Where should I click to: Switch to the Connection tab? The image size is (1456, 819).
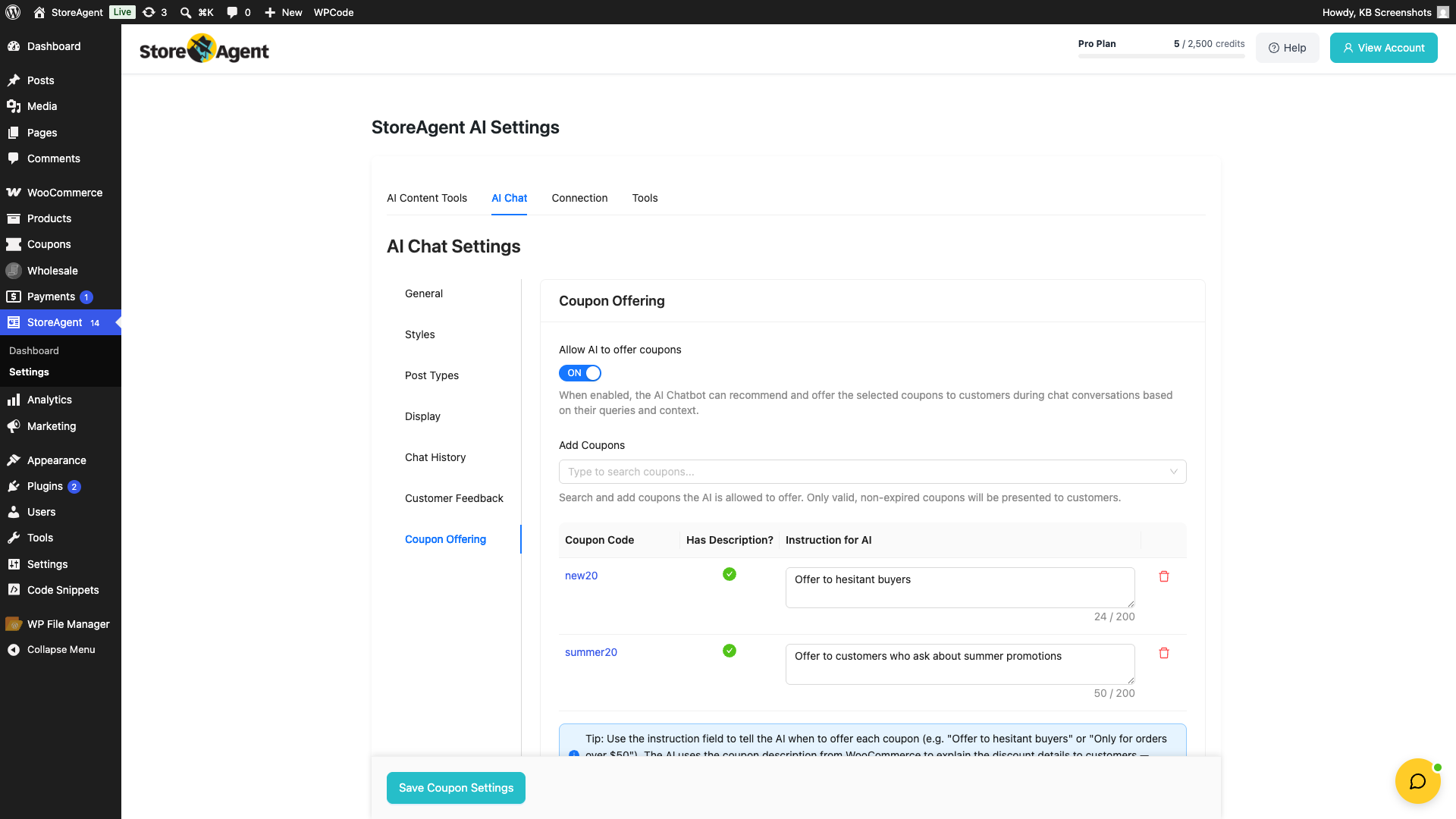point(579,198)
